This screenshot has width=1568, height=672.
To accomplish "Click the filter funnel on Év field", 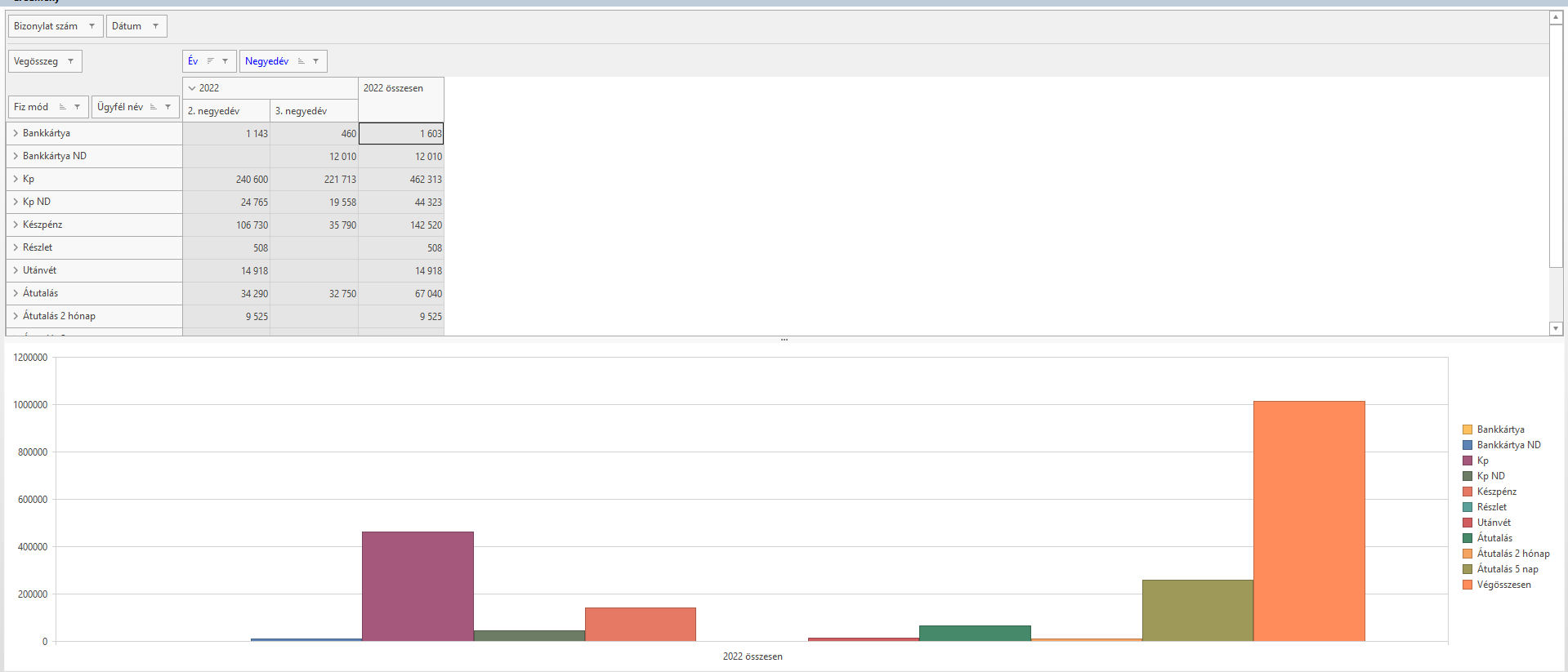I will (x=225, y=61).
